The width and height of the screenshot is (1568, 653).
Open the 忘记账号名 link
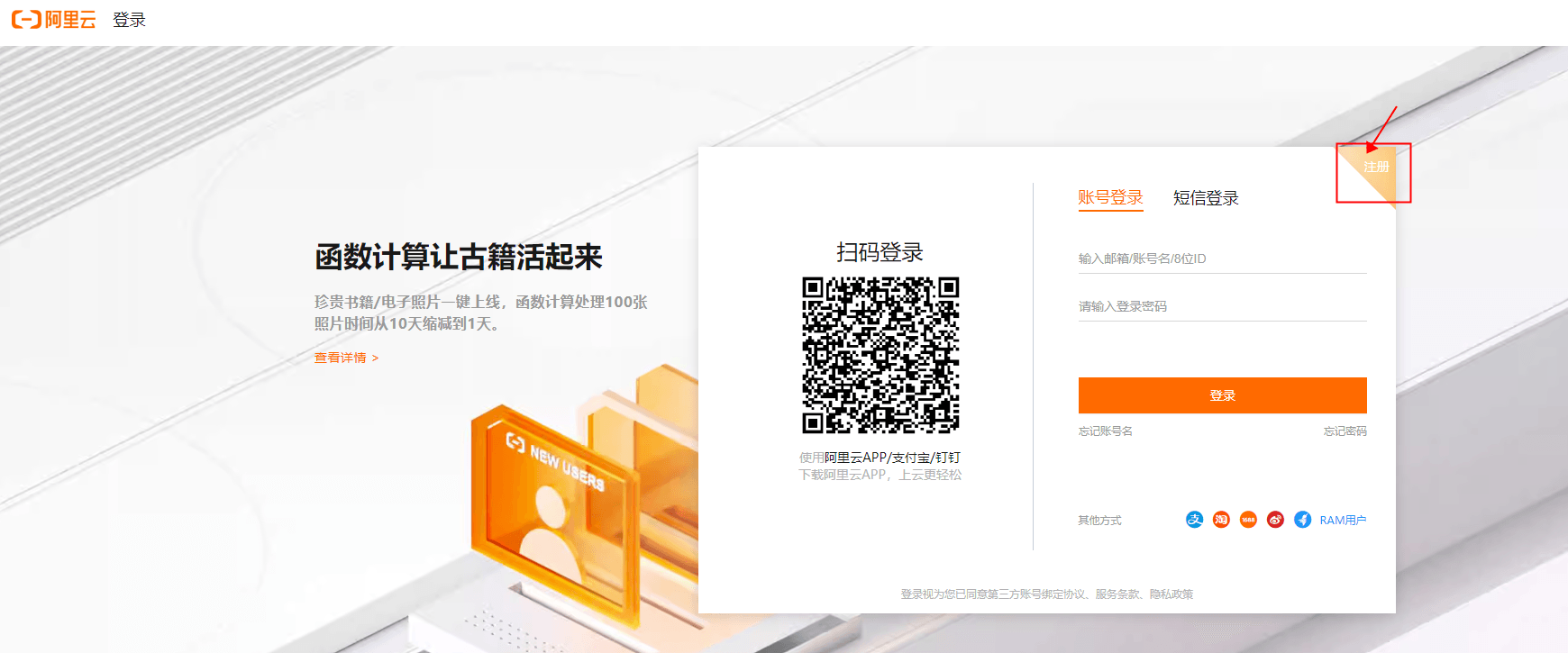tap(1106, 431)
